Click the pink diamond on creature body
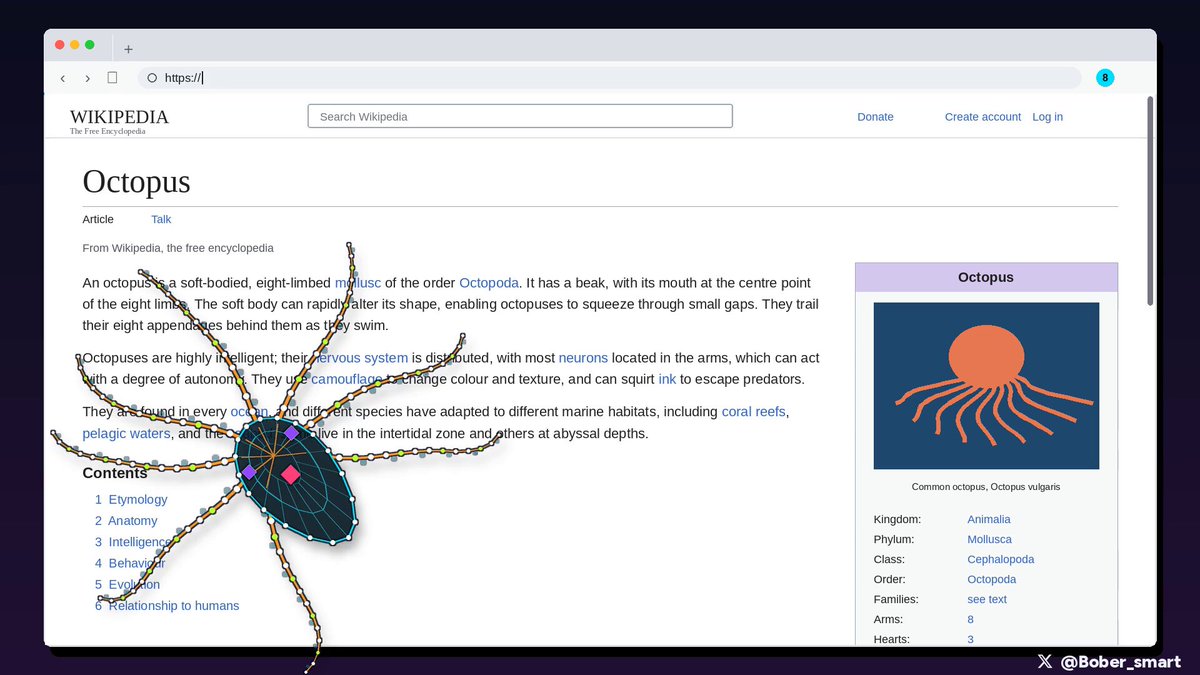 [x=290, y=474]
